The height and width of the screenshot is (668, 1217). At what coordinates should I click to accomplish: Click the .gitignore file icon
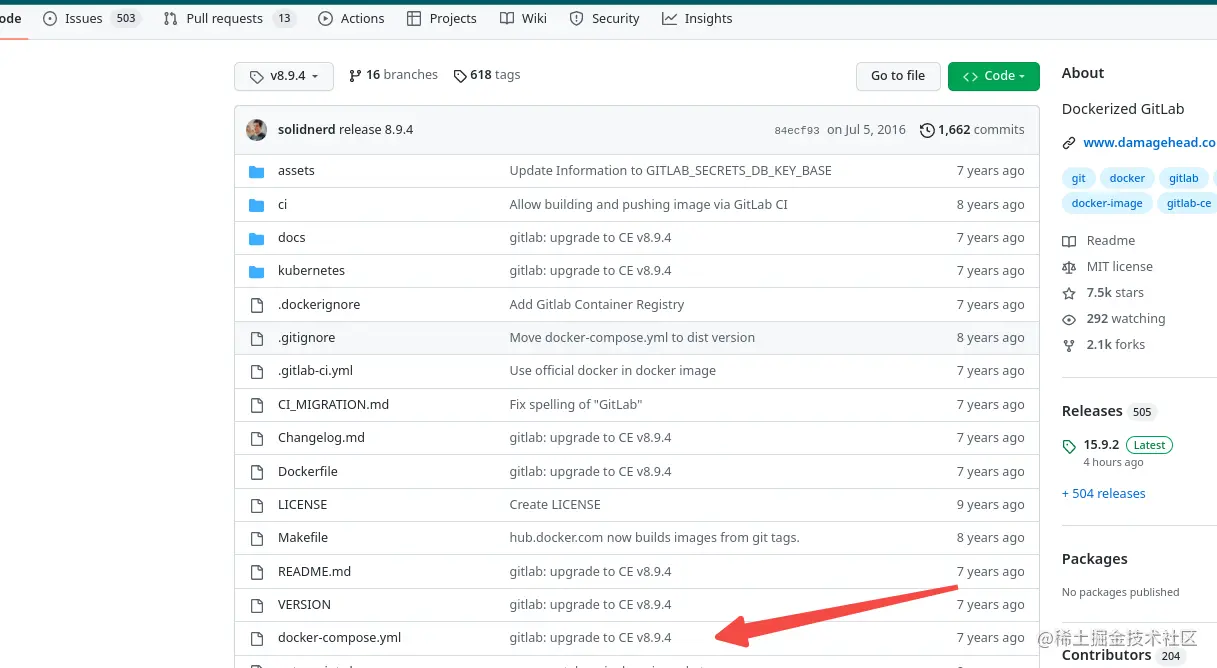click(x=257, y=338)
